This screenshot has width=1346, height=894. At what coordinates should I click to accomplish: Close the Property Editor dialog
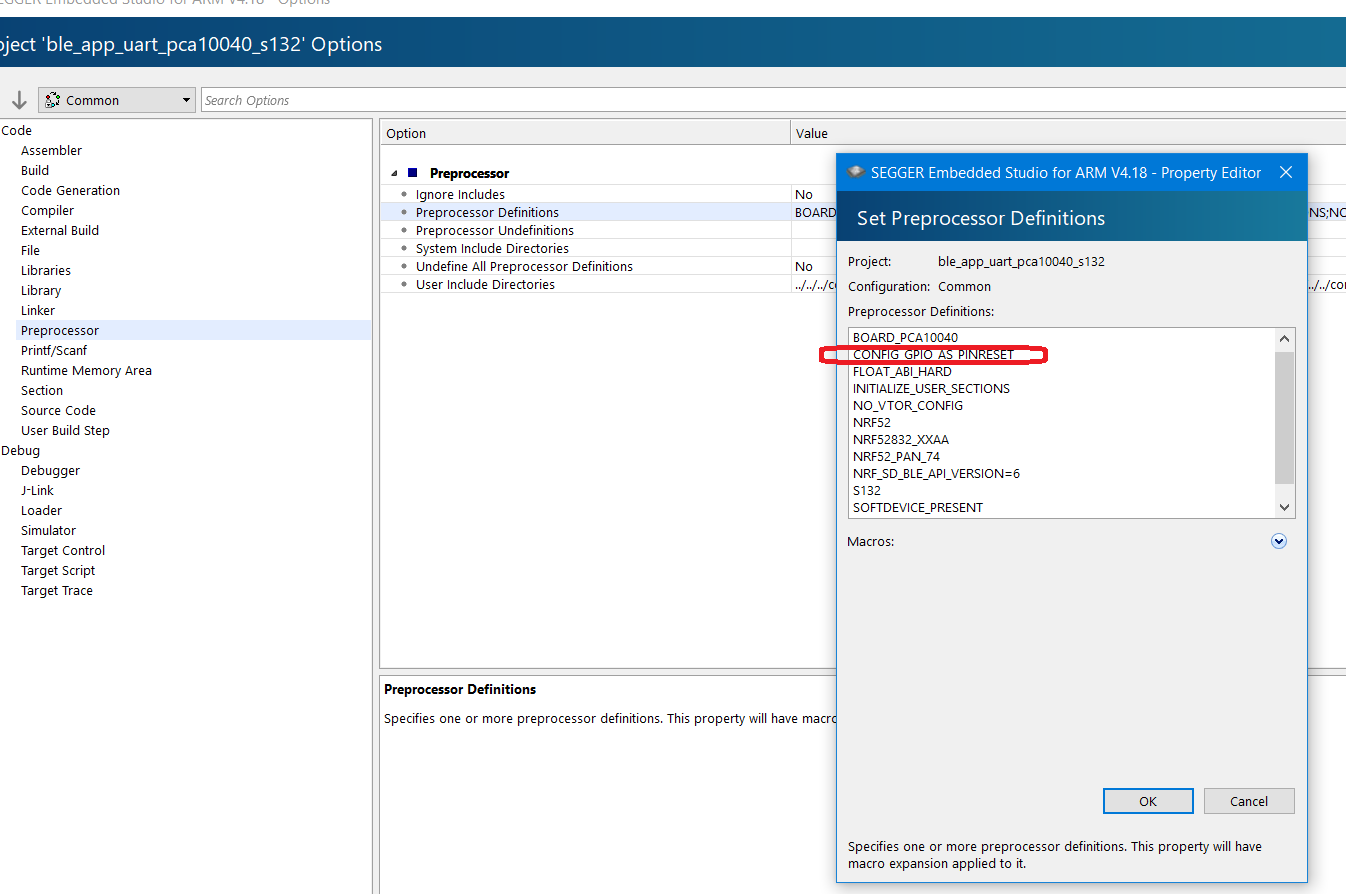point(1286,172)
